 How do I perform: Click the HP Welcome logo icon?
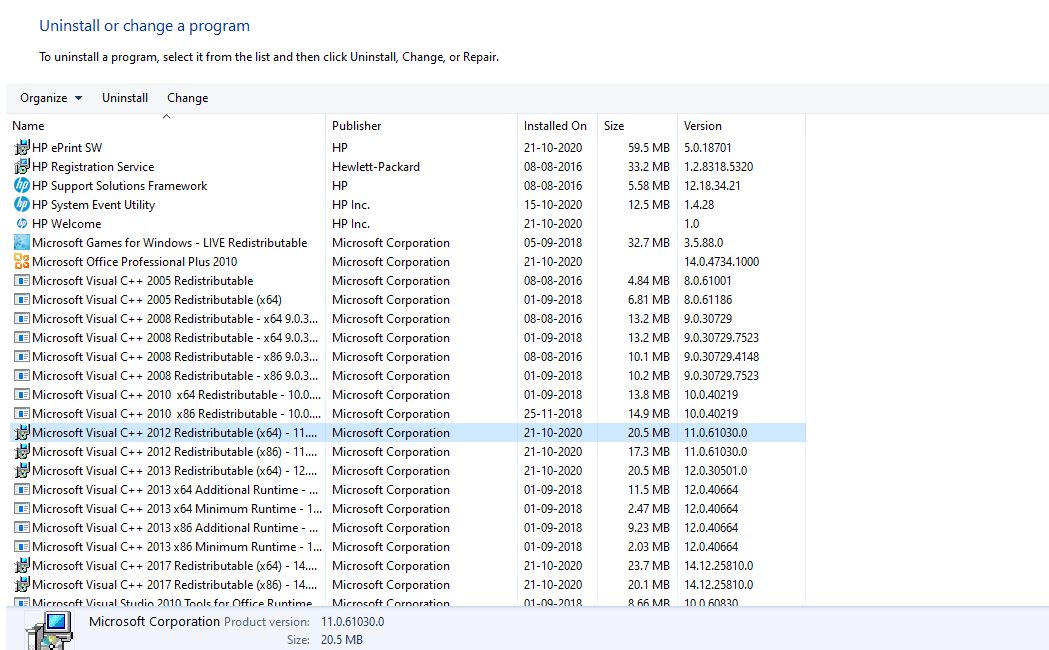(x=21, y=223)
